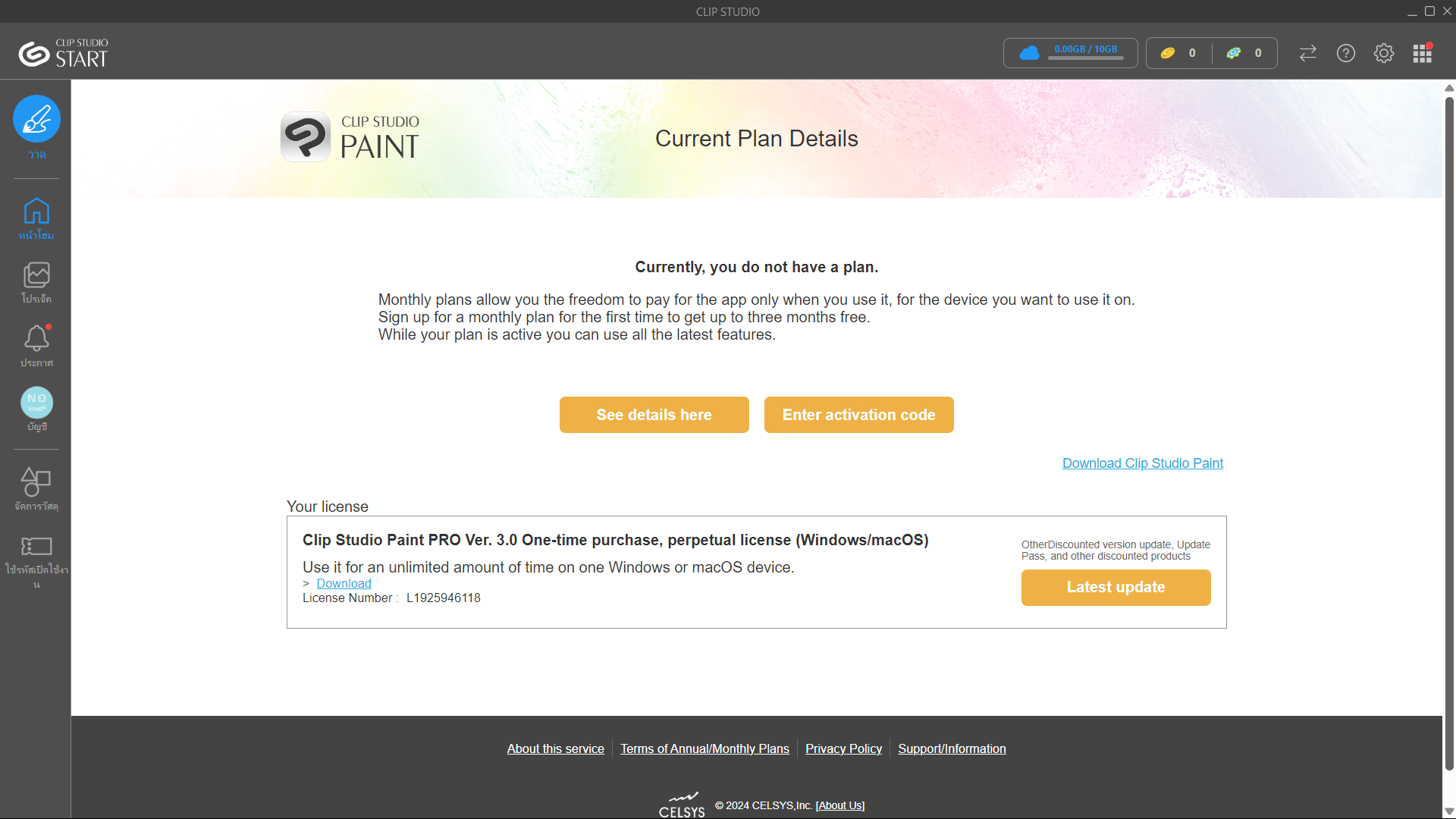1456x819 pixels.
Task: Click the Clip Studio Paint PRO license title
Action: pos(615,540)
